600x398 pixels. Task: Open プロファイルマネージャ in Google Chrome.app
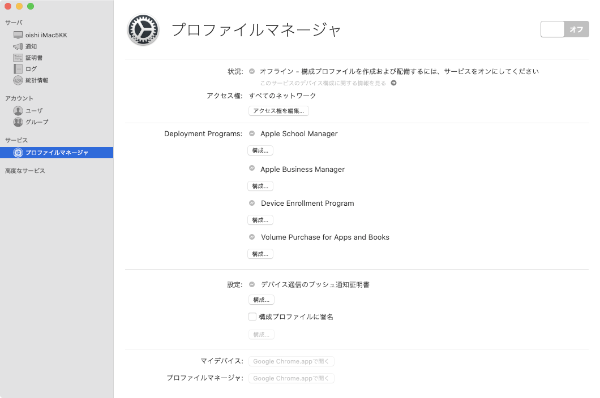point(291,378)
